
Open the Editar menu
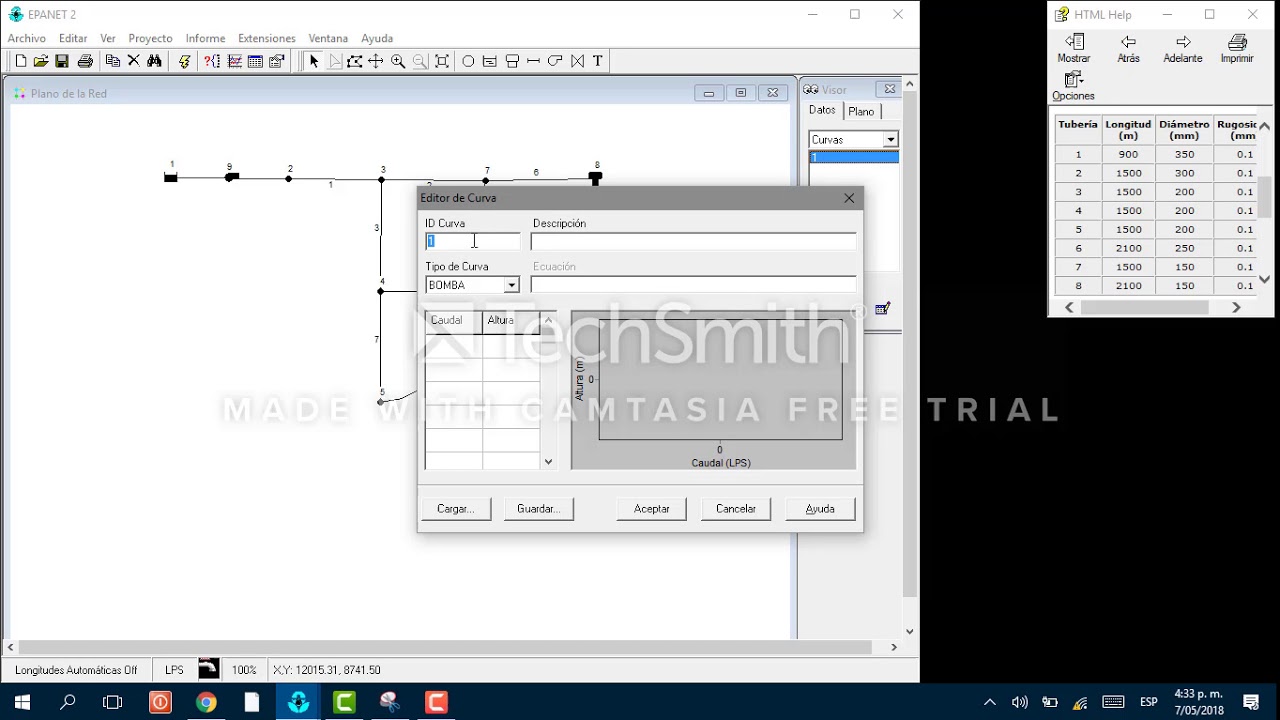click(x=73, y=38)
